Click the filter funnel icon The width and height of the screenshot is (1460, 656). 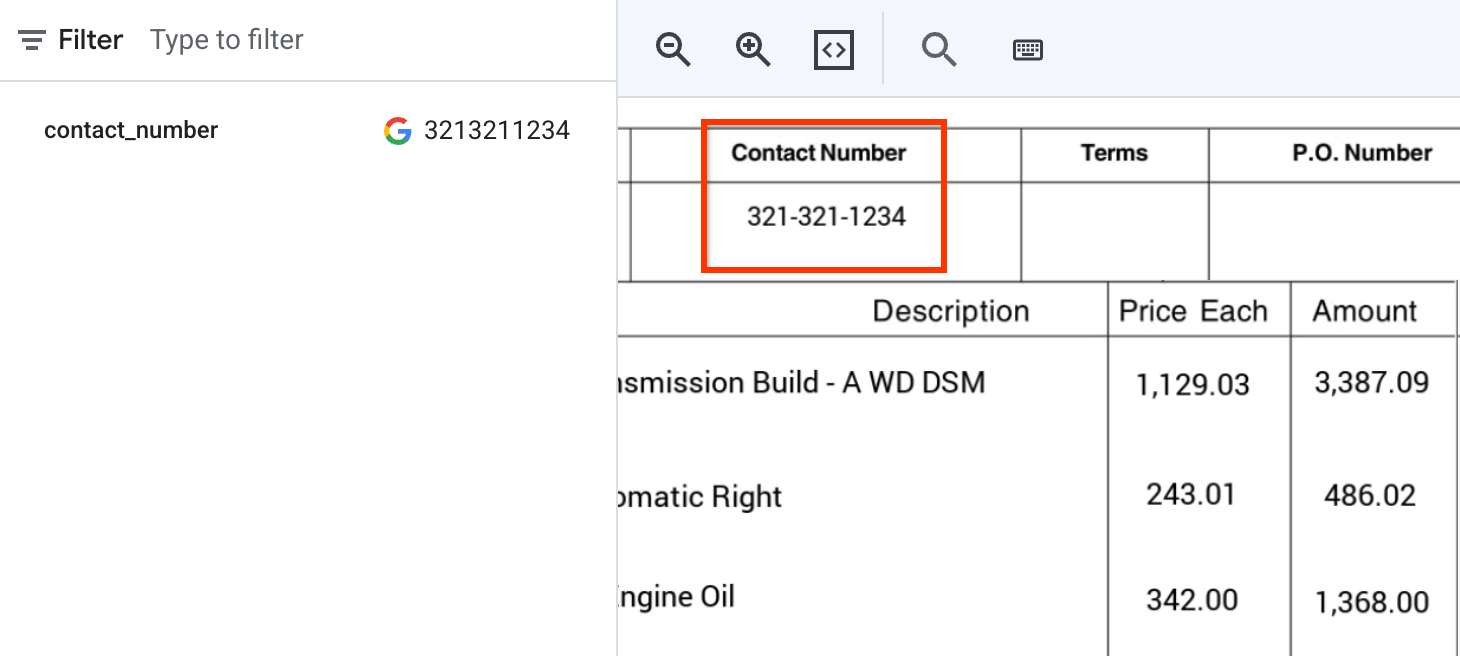31,39
